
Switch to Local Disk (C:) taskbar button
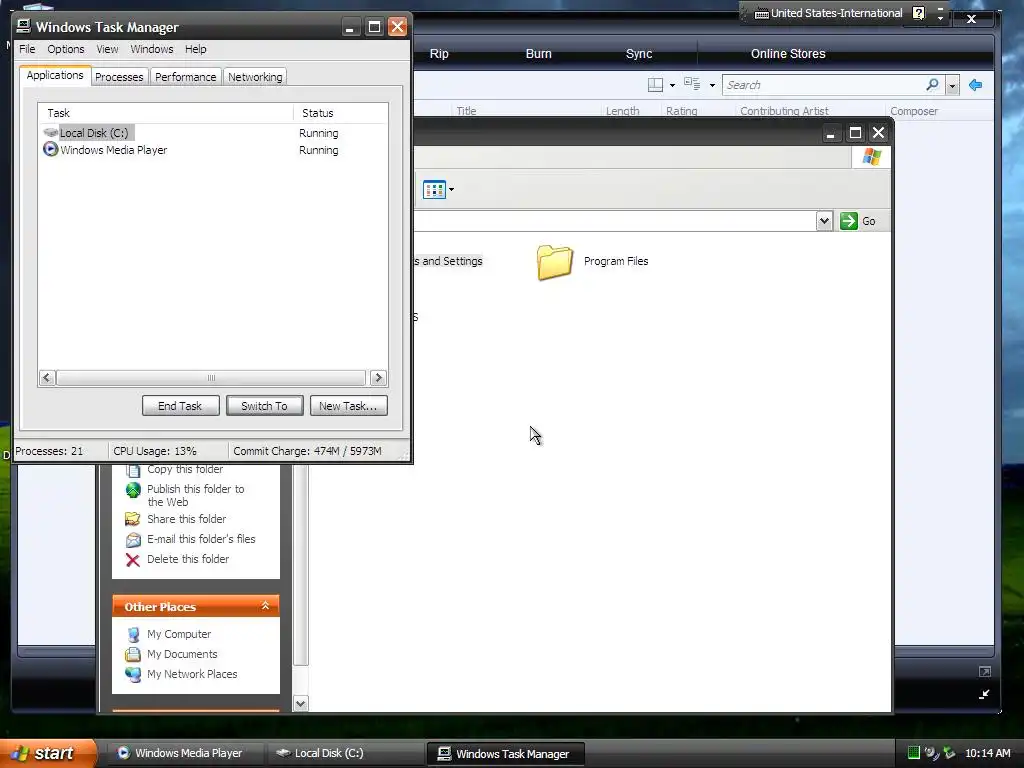tap(344, 753)
